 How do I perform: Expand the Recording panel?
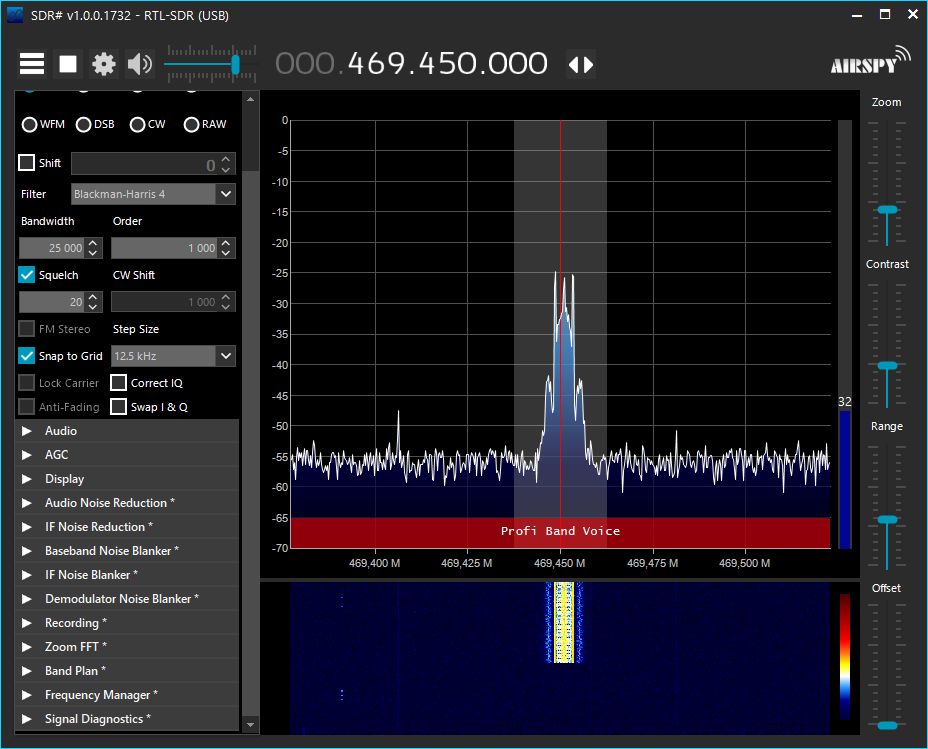coord(127,623)
